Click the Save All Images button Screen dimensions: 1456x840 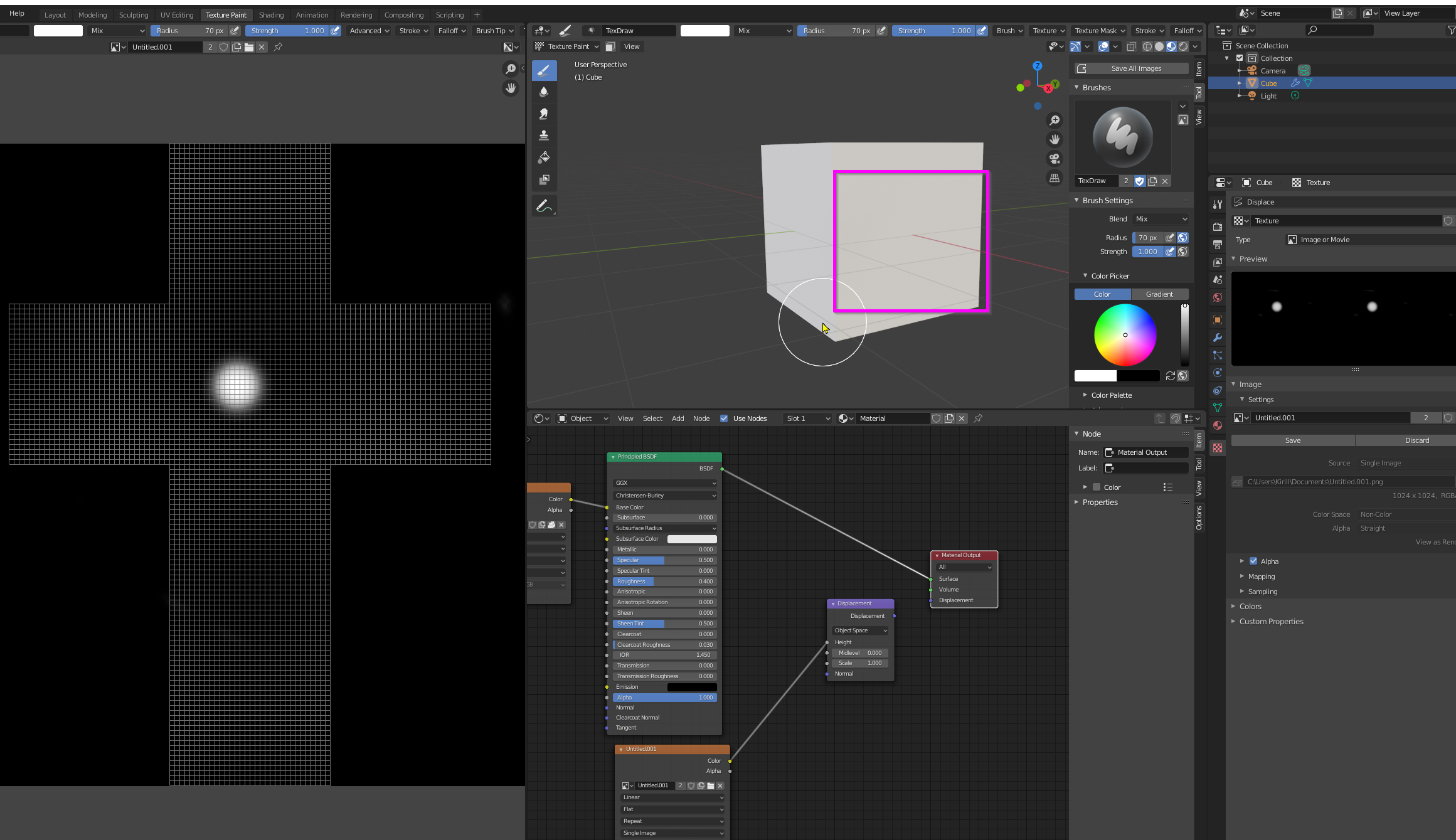coord(1132,68)
